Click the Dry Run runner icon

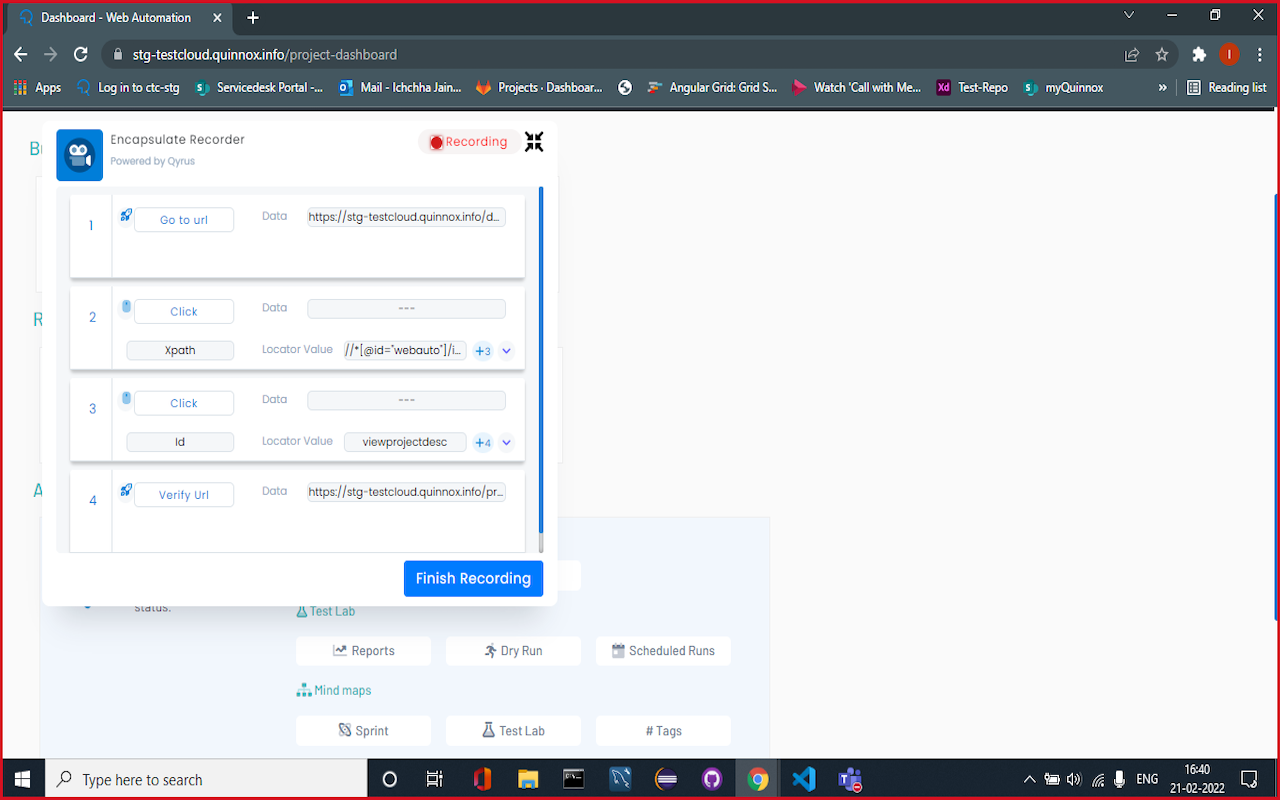tap(491, 651)
